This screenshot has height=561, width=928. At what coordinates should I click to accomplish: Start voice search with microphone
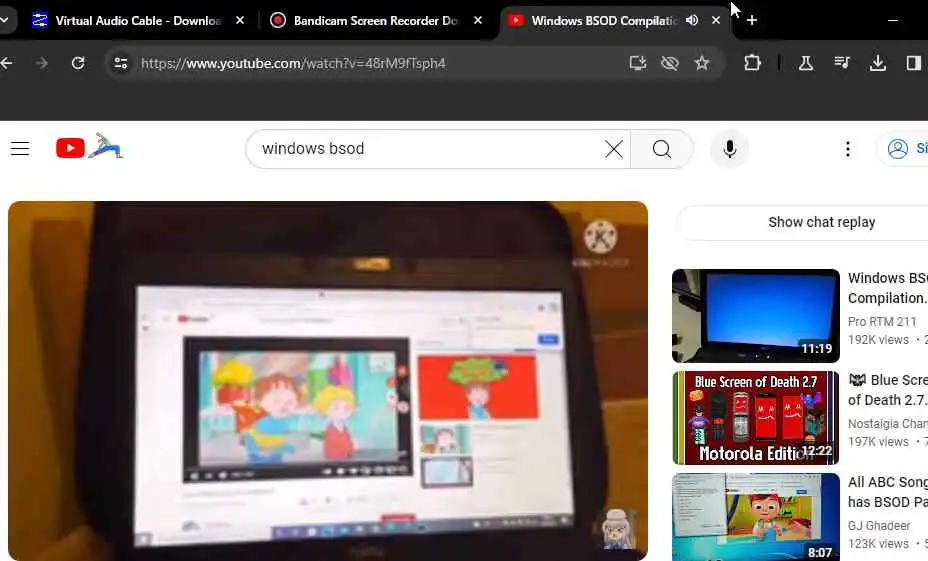point(730,149)
